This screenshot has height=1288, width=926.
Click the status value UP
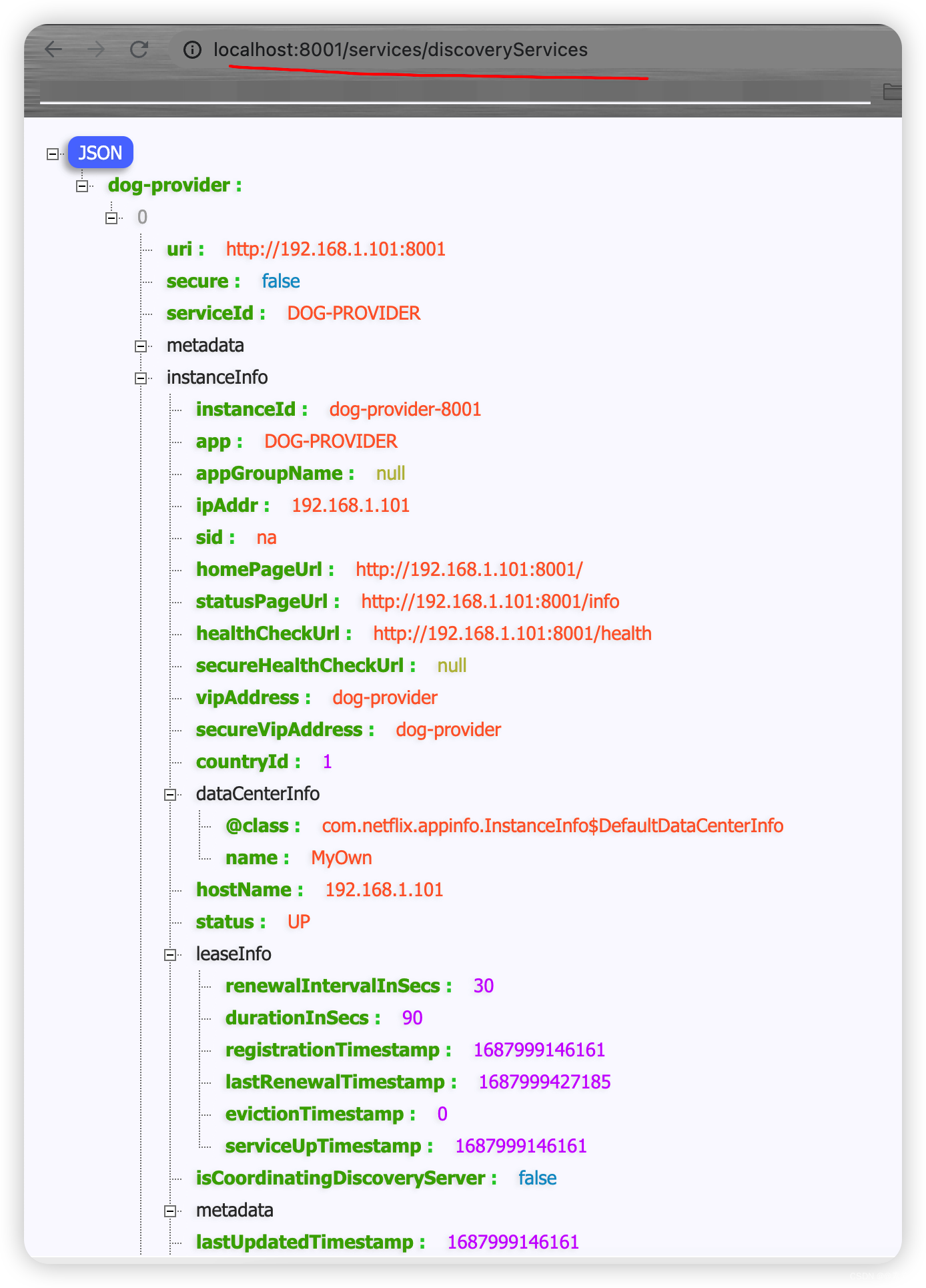[x=299, y=922]
